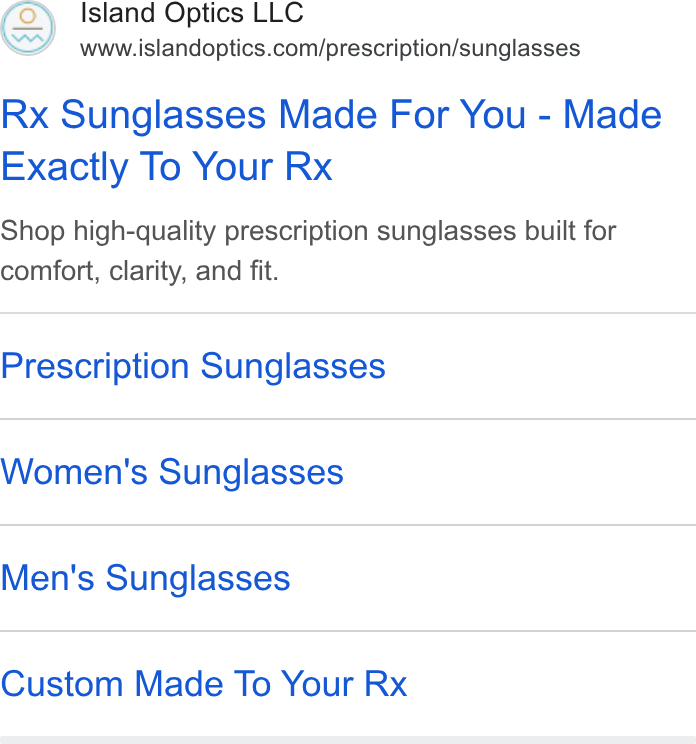Viewport: 696px width, 744px height.
Task: Click 'Prescription' in the first sitelink
Action: tap(95, 366)
